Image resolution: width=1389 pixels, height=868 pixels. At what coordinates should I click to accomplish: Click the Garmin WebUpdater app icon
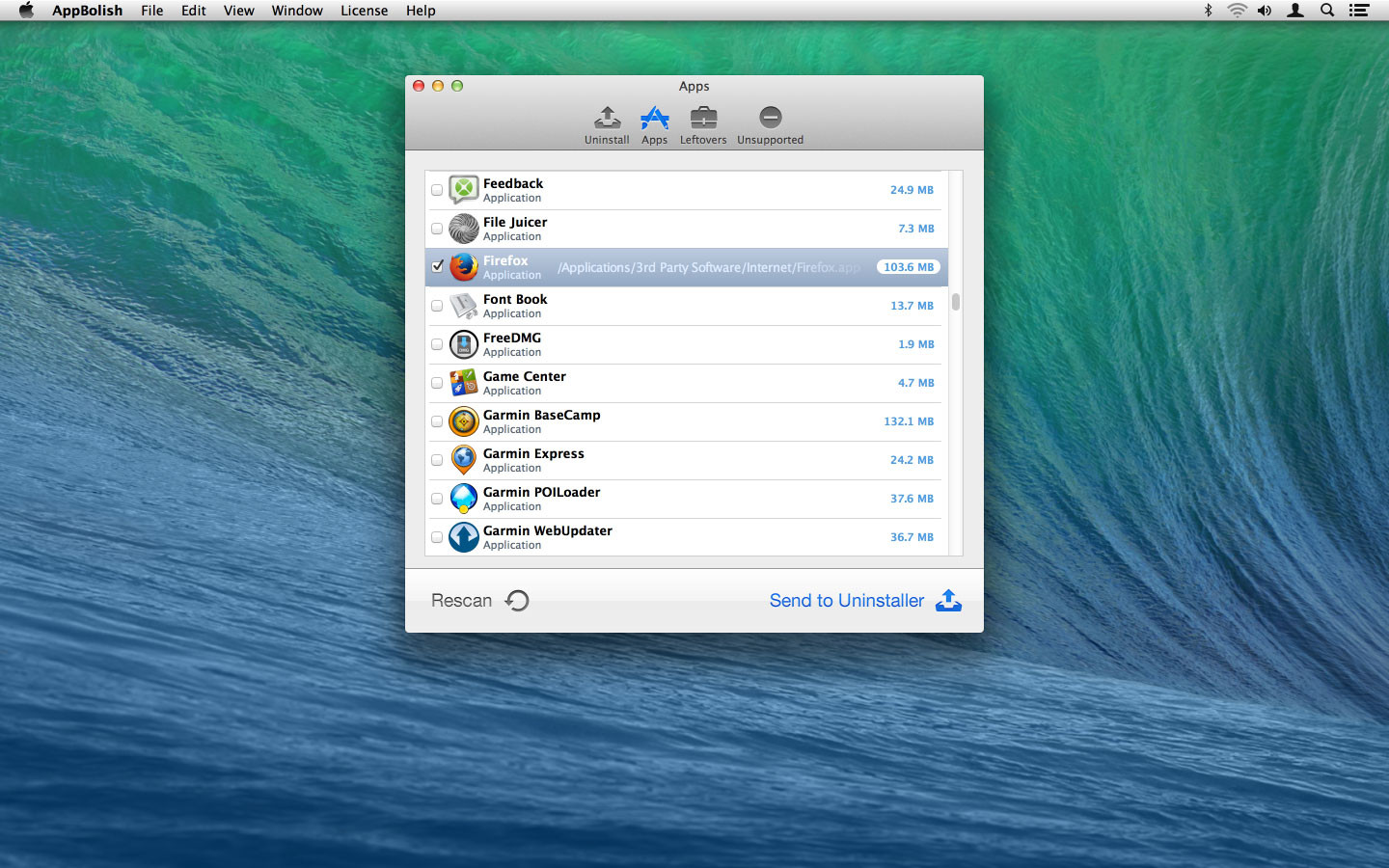pos(464,537)
